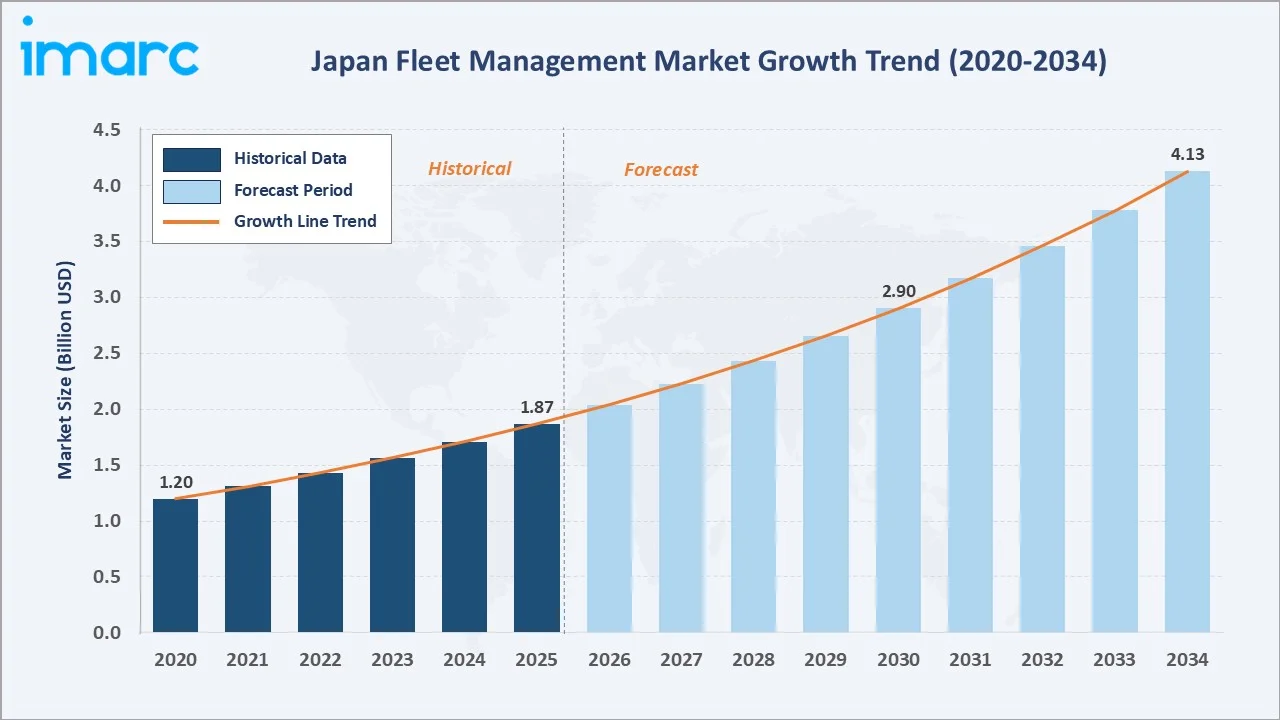The image size is (1280, 720).
Task: Click the 2023 x-axis label
Action: 392,660
